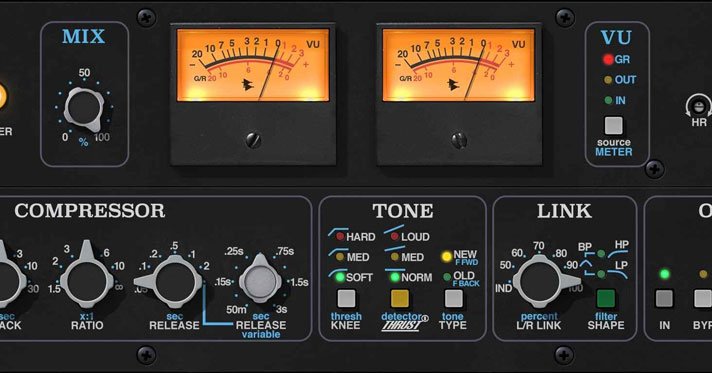
Task: Click the '50' label above the MIX knob
Action: pos(84,73)
